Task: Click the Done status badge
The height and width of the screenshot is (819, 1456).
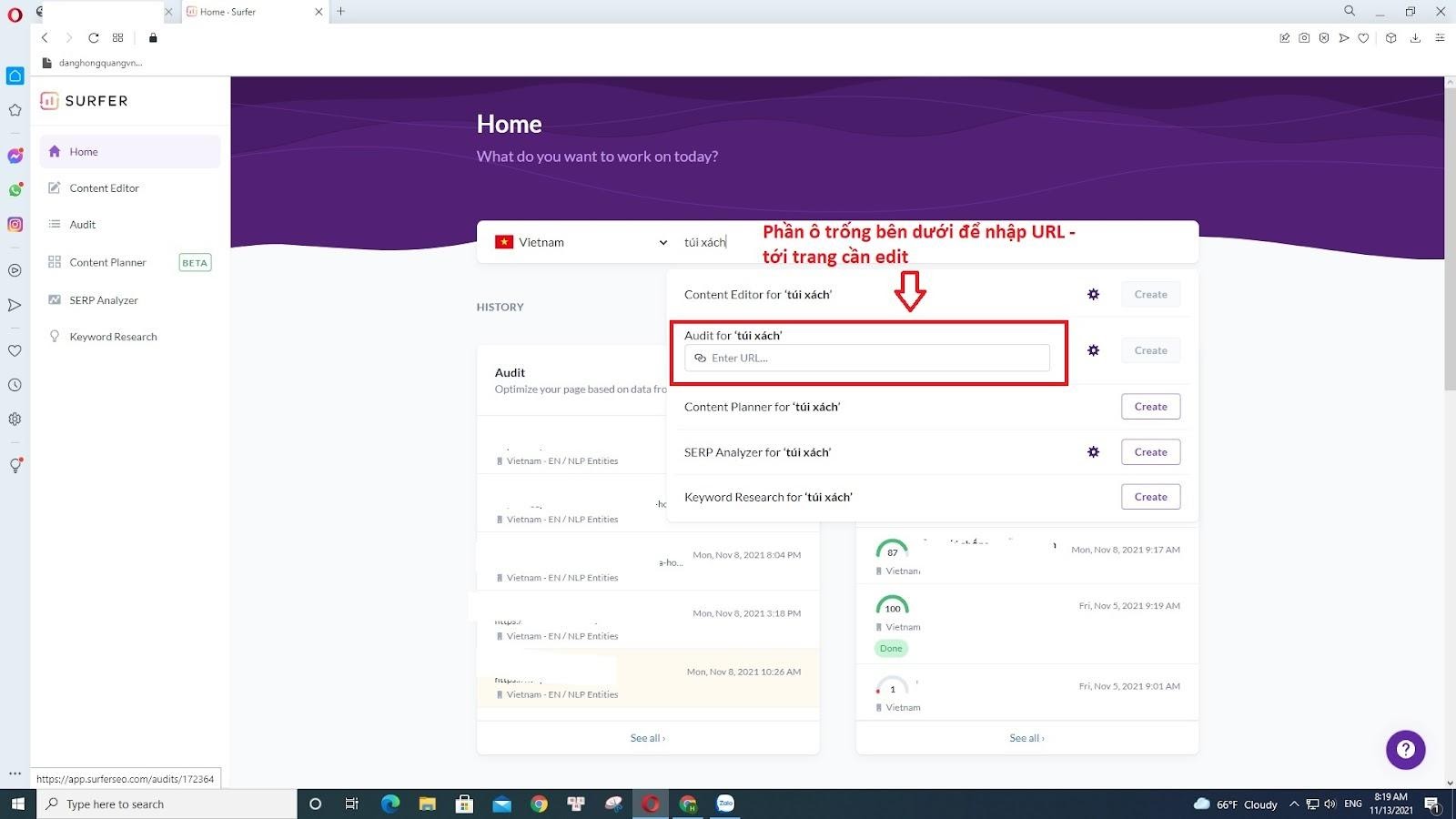Action: point(891,649)
